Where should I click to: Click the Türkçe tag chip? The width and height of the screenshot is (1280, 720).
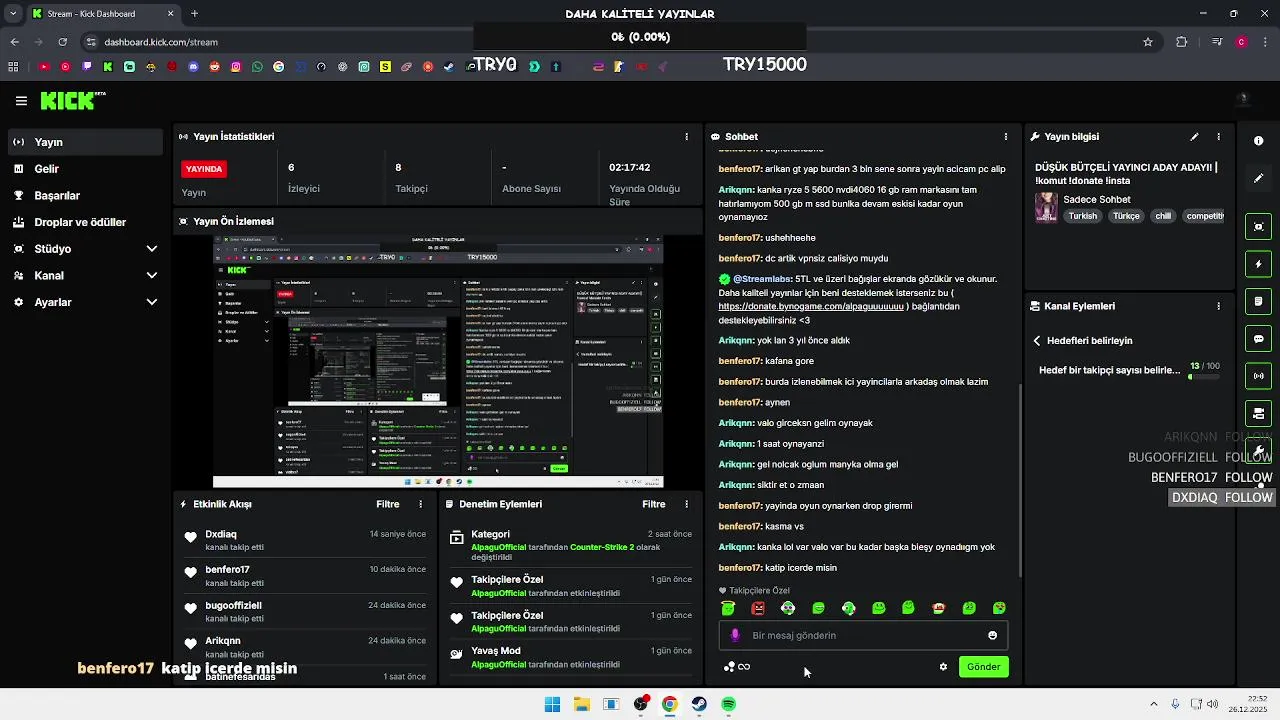(x=1126, y=216)
